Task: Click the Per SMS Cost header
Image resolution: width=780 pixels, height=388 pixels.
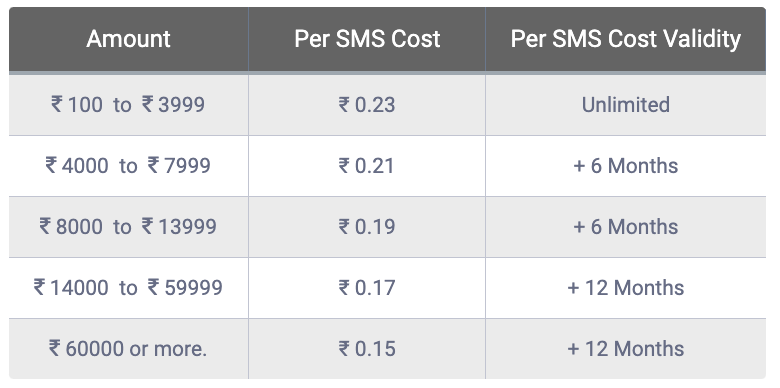Action: point(367,39)
